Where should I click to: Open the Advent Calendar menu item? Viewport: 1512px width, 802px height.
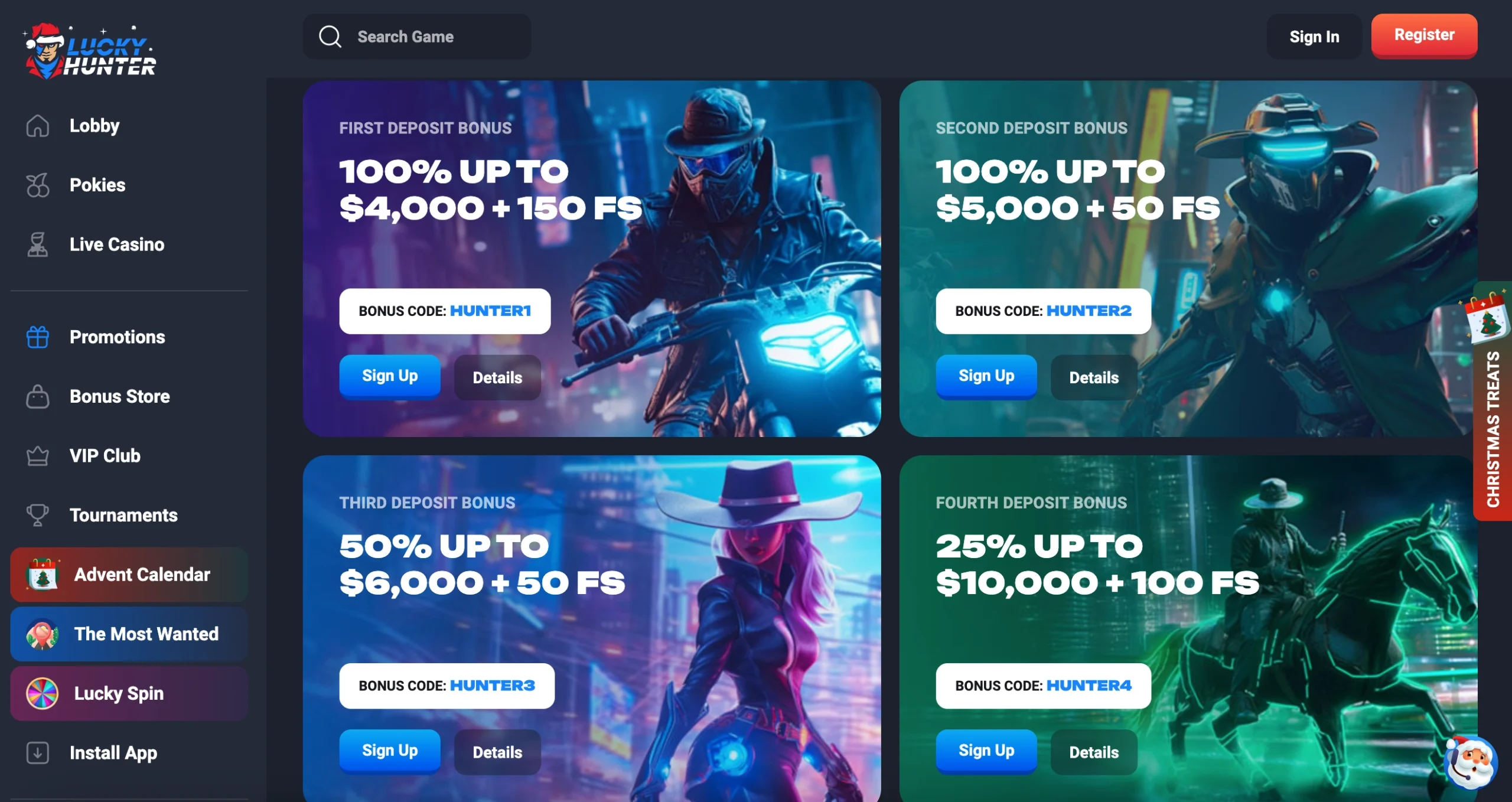point(129,575)
